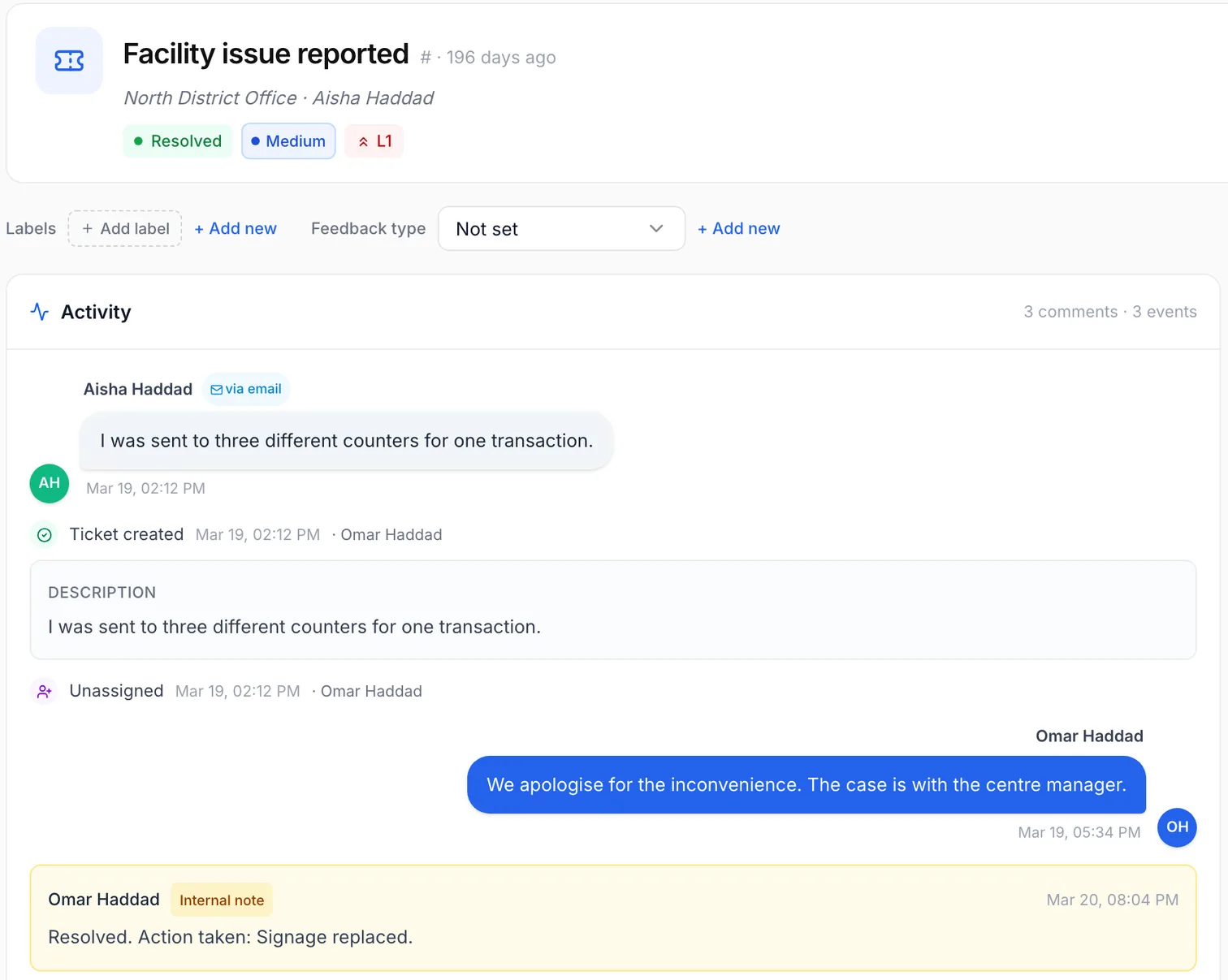Click Aisha Haddad name above the message
This screenshot has height=980, width=1228.
(138, 390)
